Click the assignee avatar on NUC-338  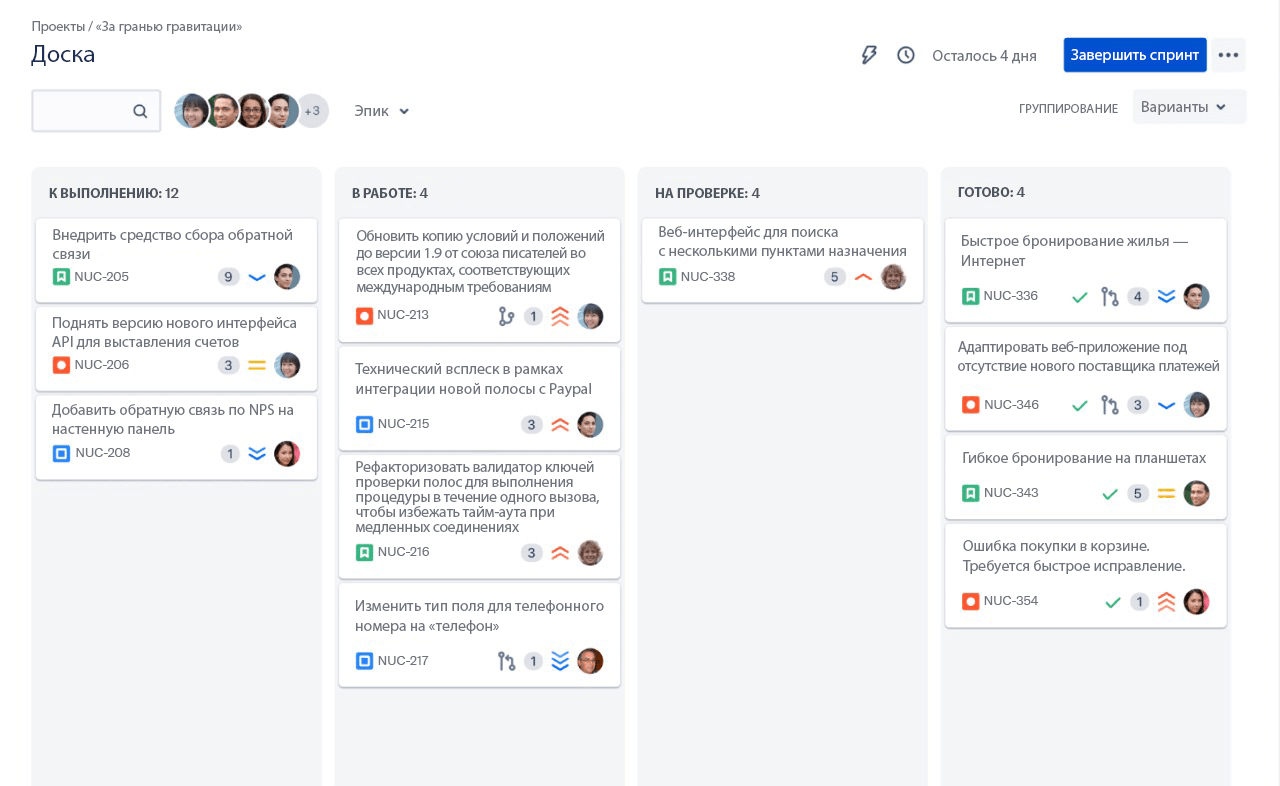coord(893,277)
